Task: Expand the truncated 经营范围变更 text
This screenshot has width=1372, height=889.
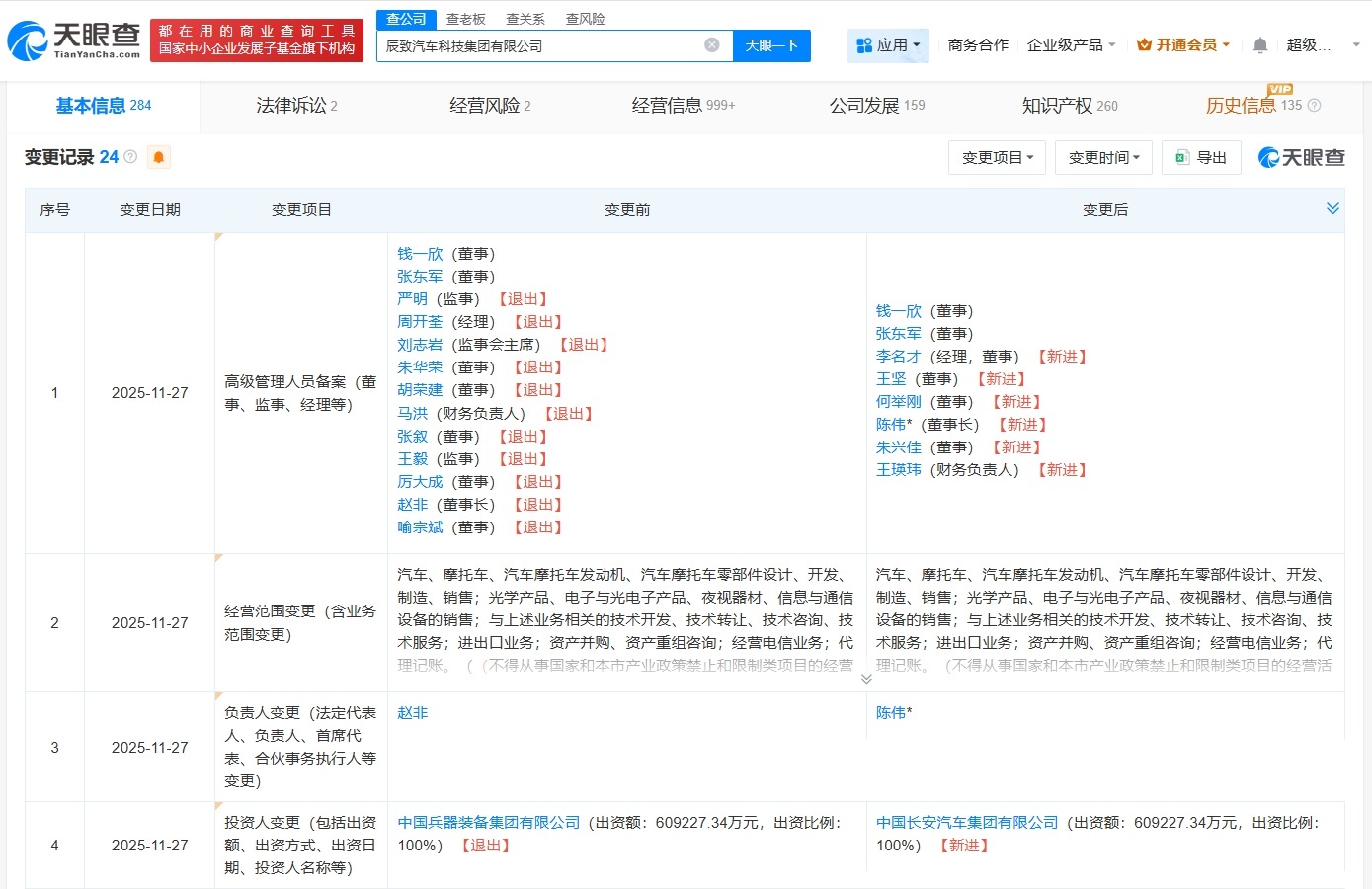Action: click(866, 679)
